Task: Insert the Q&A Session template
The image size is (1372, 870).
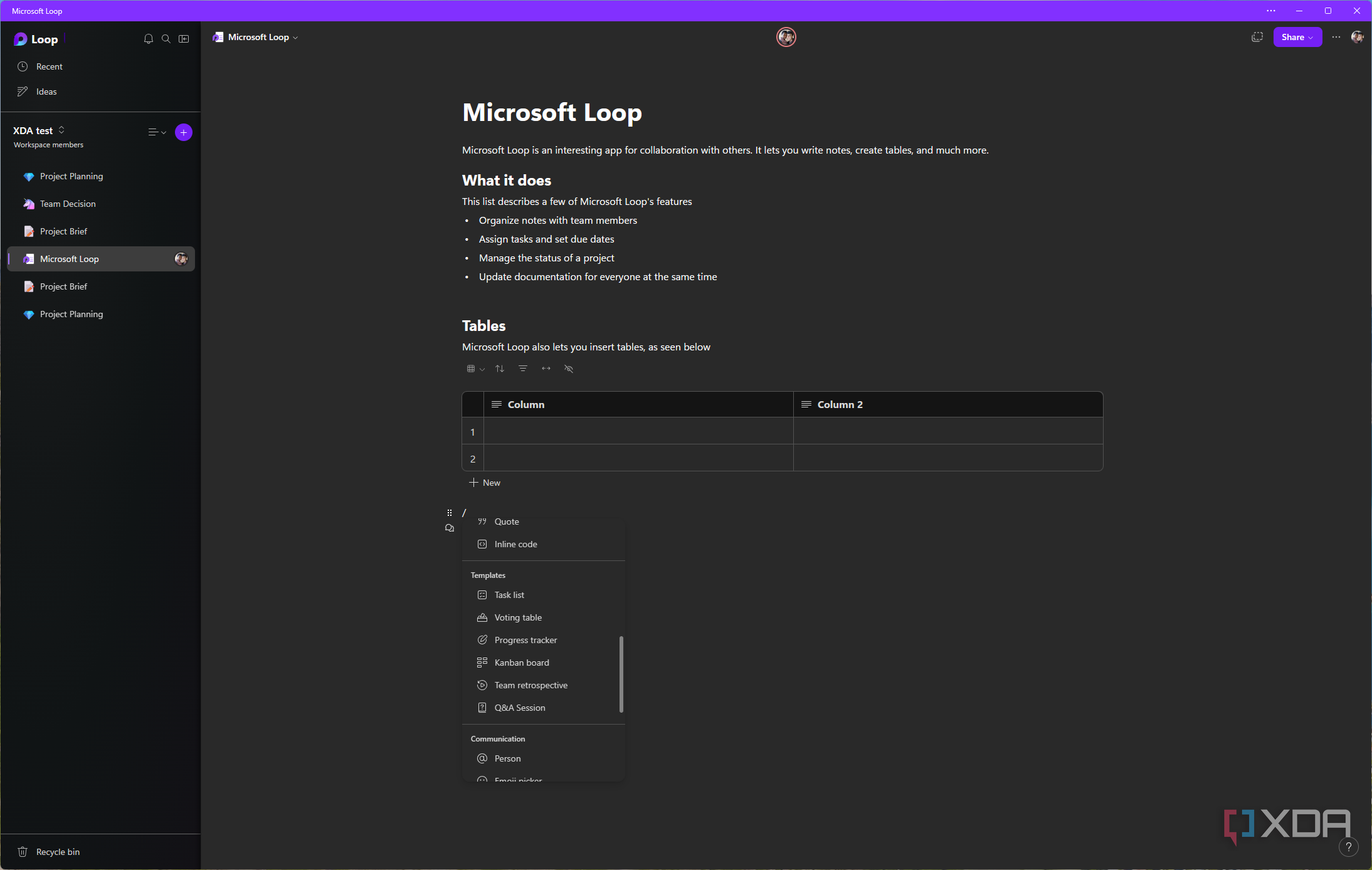Action: tap(543, 708)
